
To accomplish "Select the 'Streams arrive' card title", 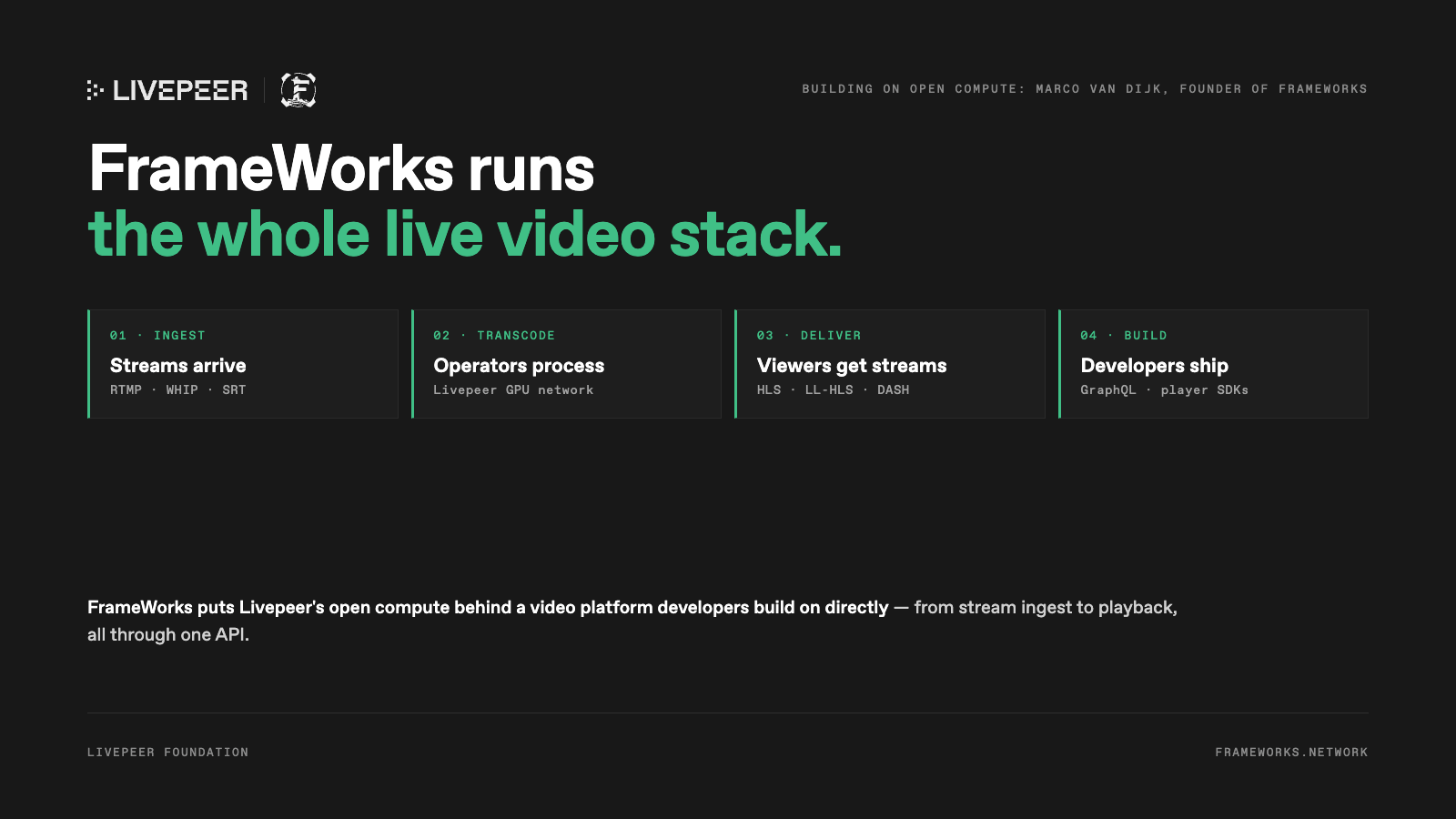I will (178, 366).
